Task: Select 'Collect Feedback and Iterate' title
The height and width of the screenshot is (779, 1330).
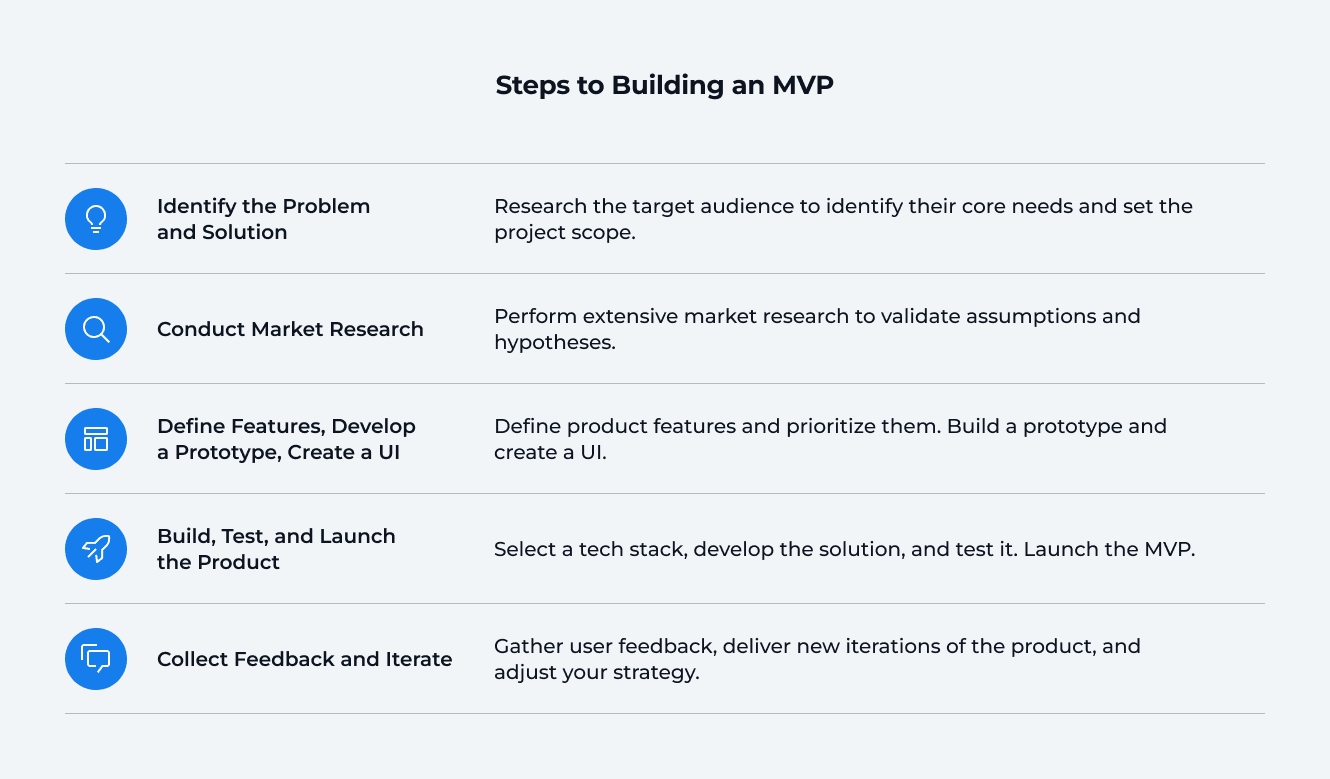Action: click(304, 659)
